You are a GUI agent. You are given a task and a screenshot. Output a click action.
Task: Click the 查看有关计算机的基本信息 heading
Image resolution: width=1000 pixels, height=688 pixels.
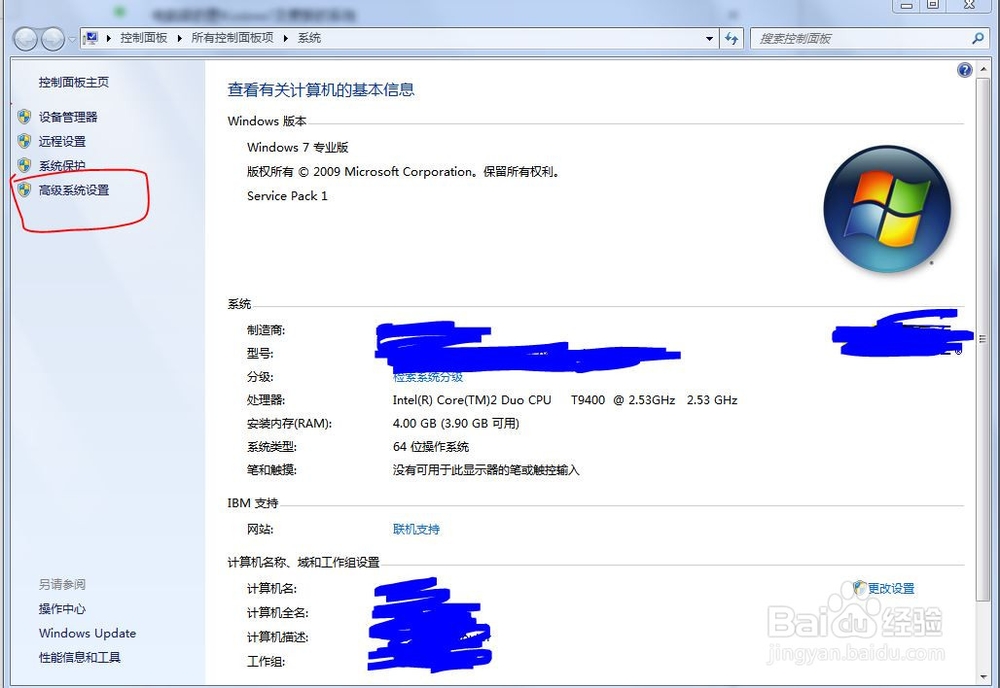pos(321,90)
